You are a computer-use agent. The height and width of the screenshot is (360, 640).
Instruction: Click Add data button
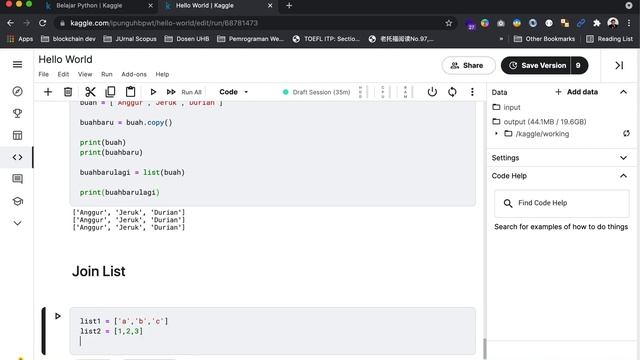coord(576,92)
